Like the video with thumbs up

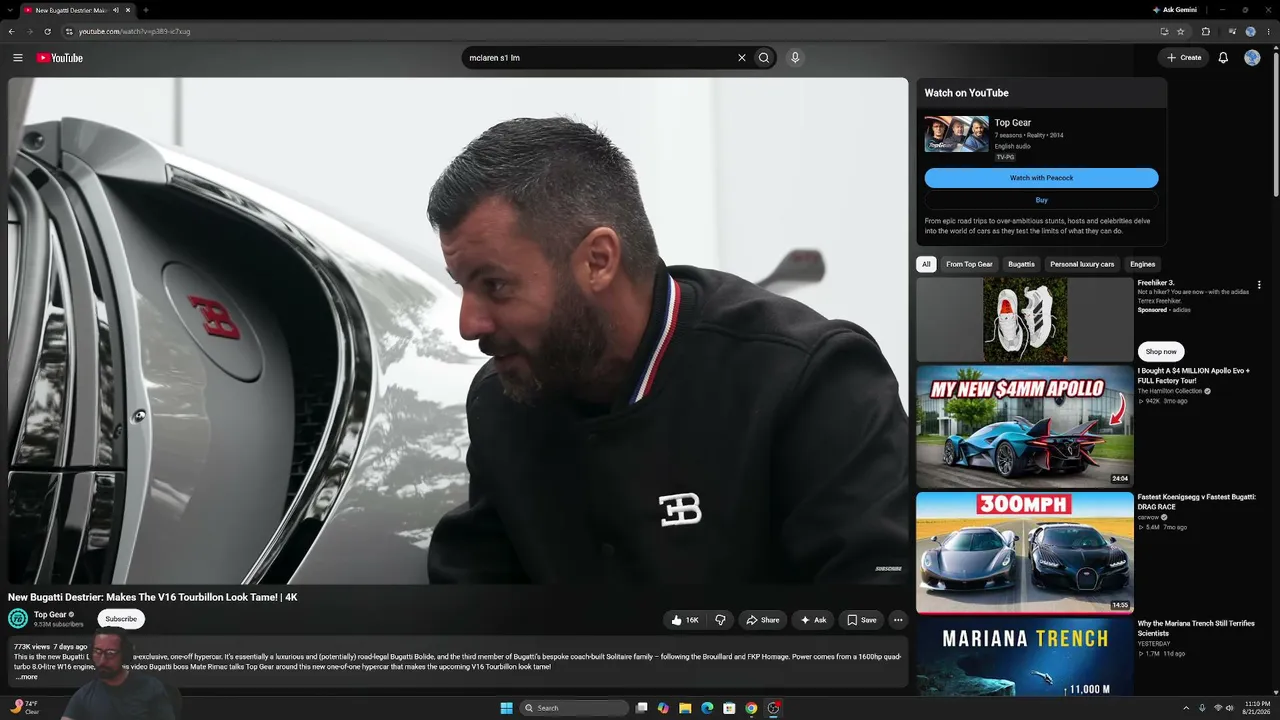pos(685,620)
